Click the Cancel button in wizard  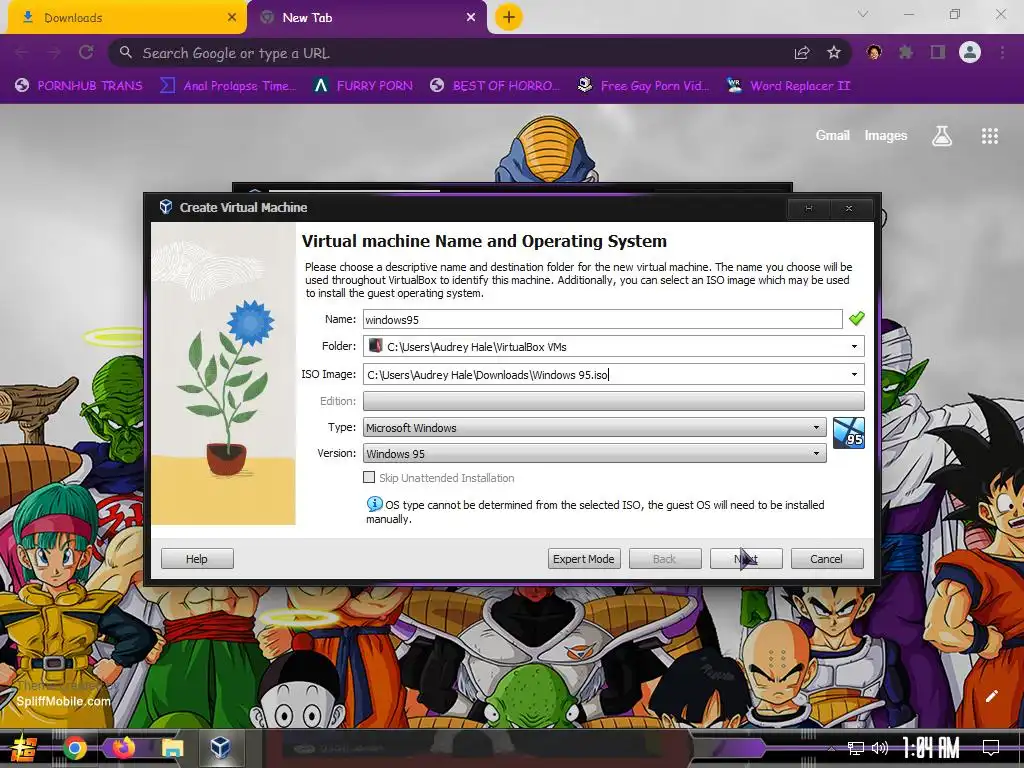point(827,559)
